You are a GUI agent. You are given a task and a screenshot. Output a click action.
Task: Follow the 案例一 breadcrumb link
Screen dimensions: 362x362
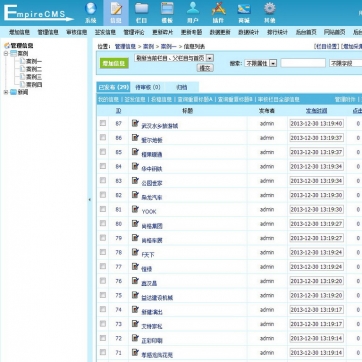169,46
